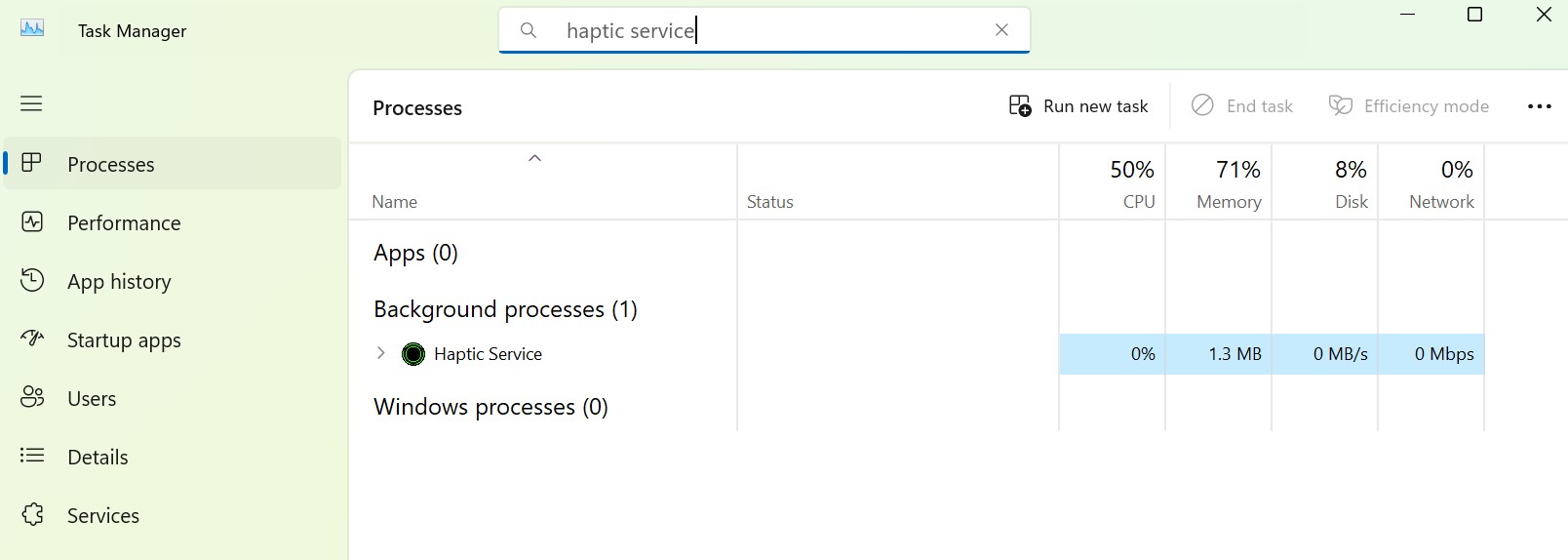Select the Haptic Service row text
Viewport: 1568px width, 560px height.
[x=488, y=354]
